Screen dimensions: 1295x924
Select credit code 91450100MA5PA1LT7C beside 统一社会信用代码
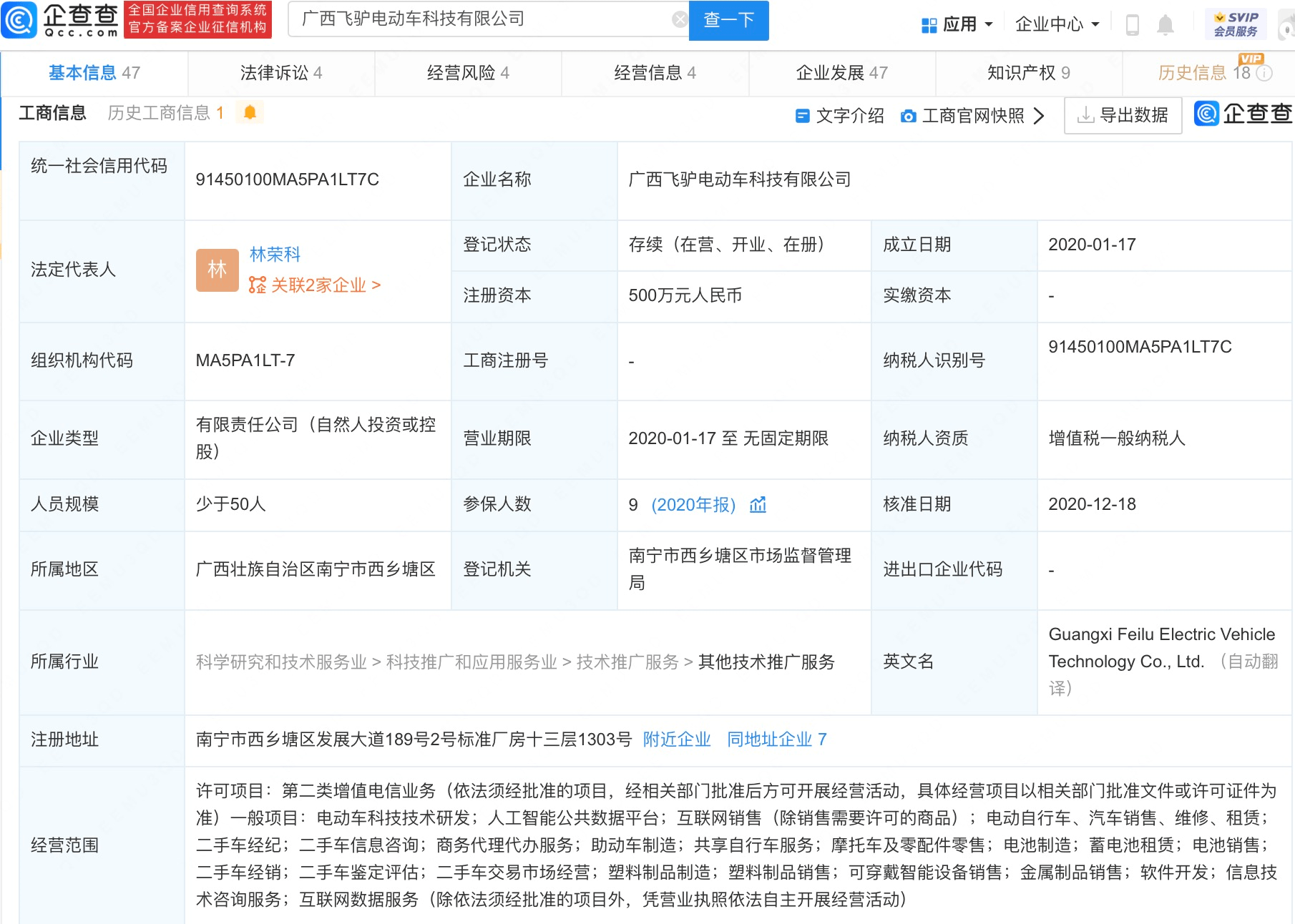(x=288, y=180)
